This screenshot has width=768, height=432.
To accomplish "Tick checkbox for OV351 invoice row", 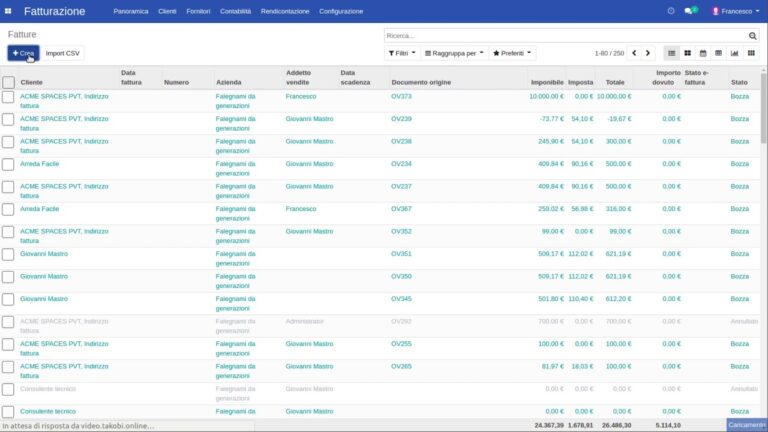I will (8, 255).
